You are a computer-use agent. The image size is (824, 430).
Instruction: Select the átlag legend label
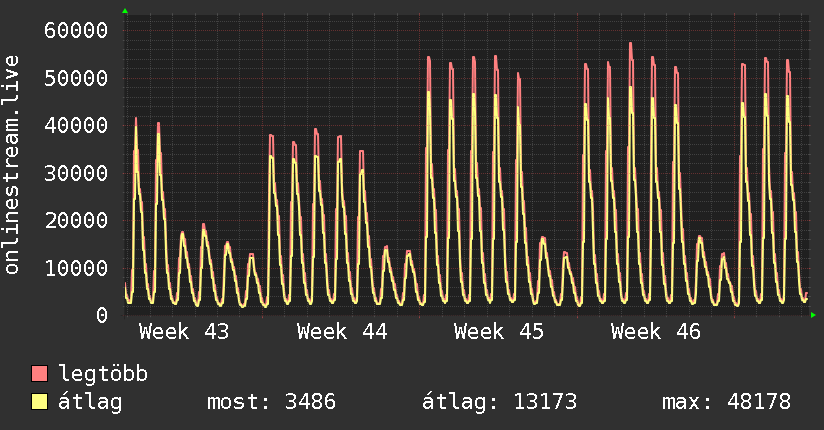point(91,402)
